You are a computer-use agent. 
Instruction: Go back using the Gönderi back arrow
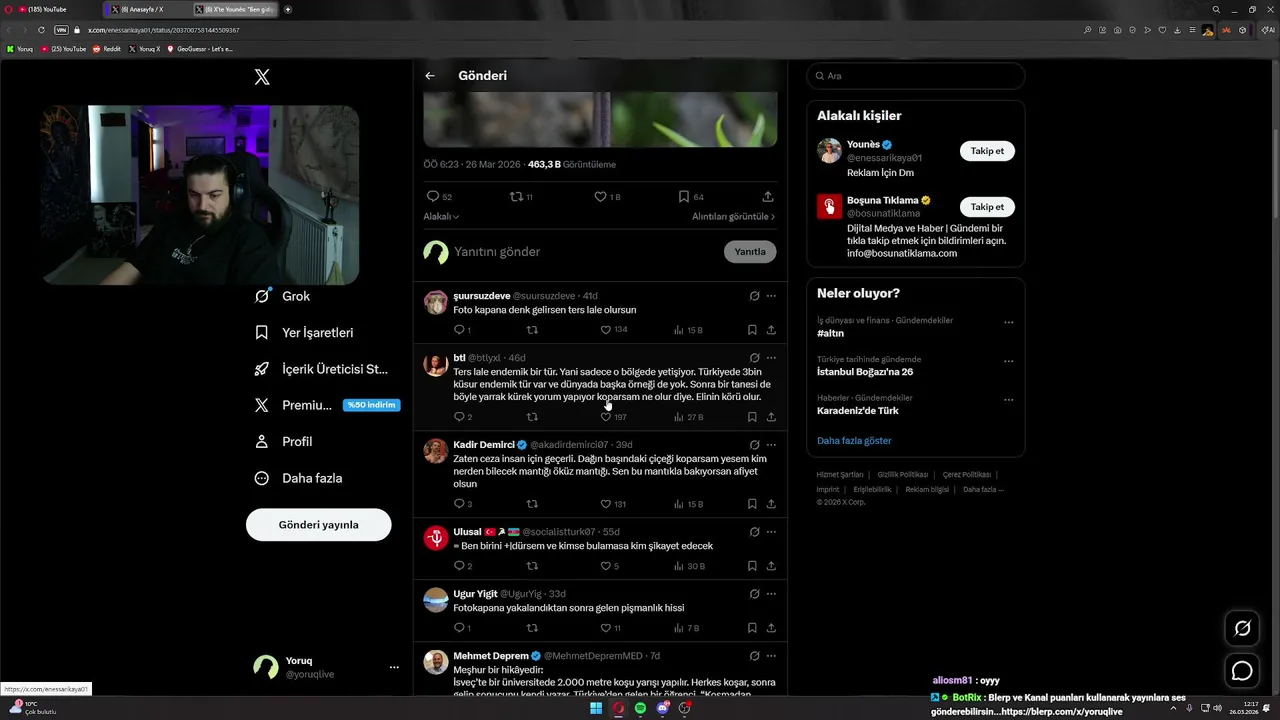pos(430,76)
